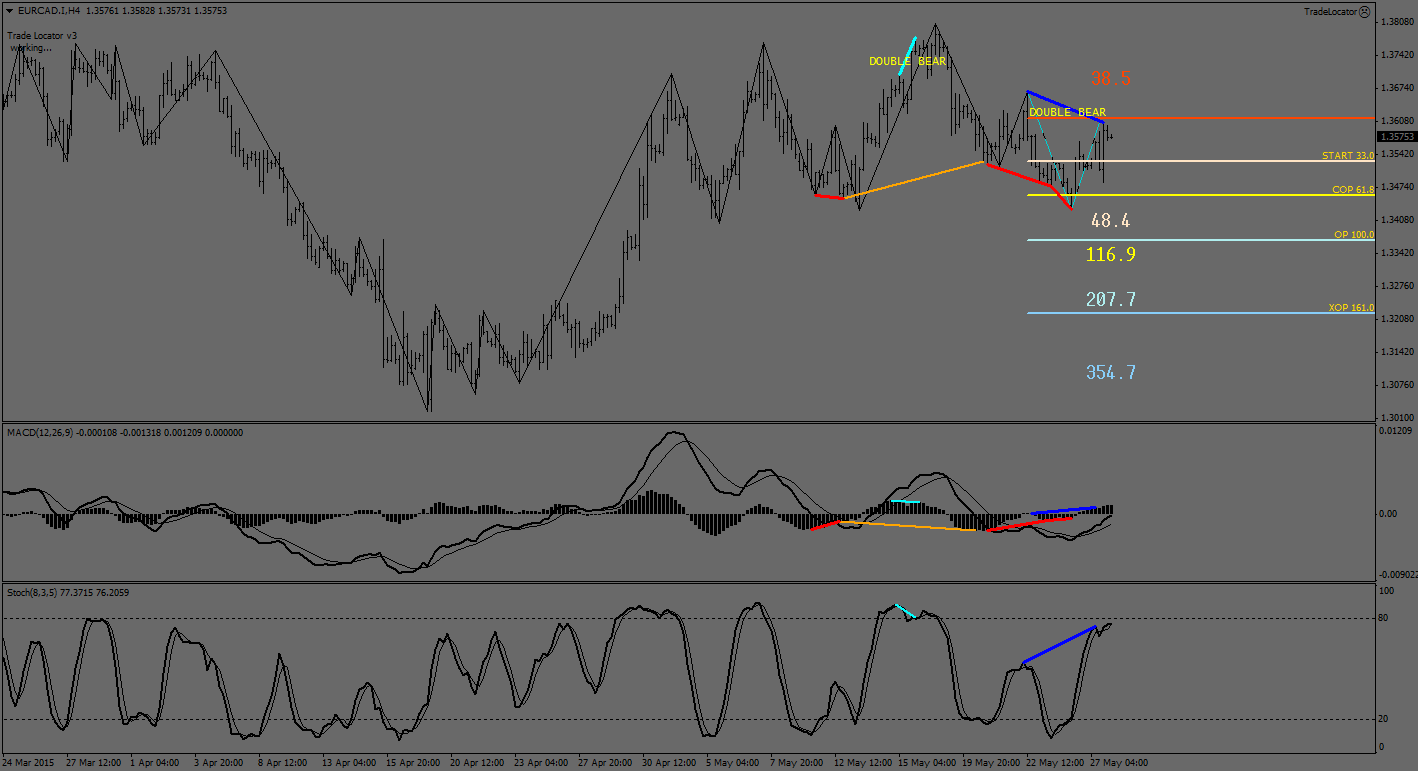Click the START 33.0 level label
Image resolution: width=1418 pixels, height=771 pixels.
[1347, 156]
